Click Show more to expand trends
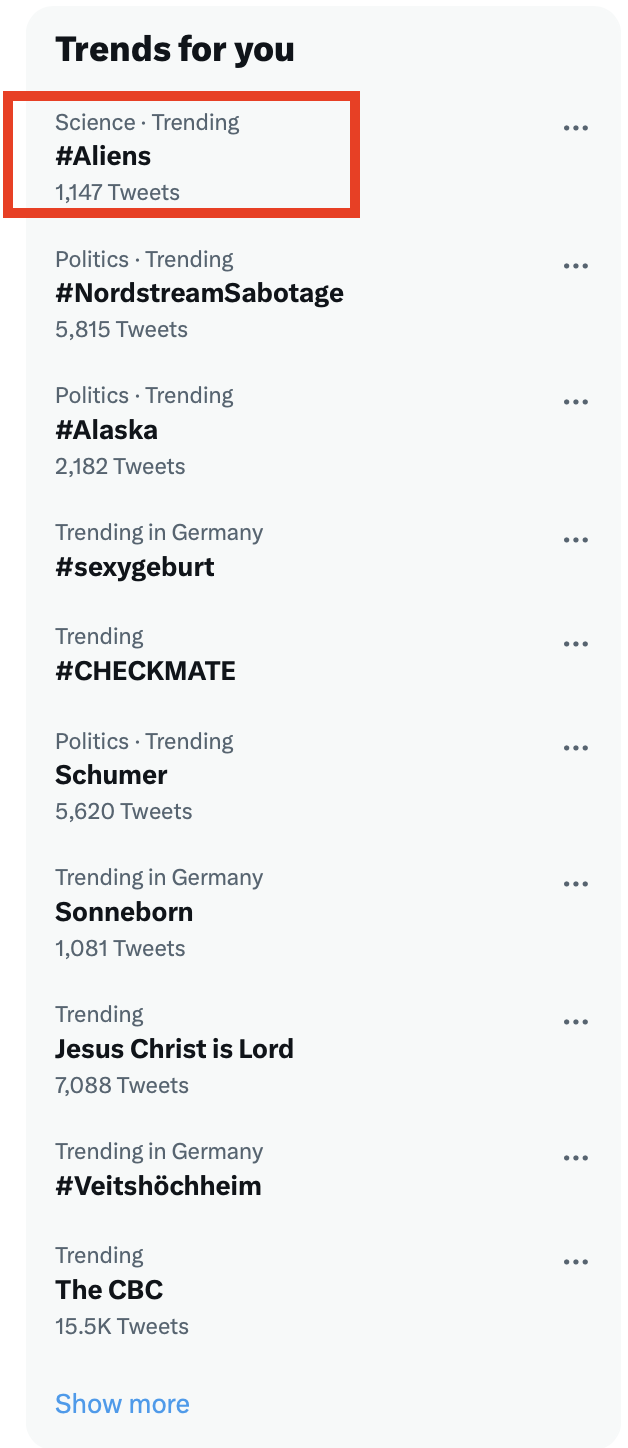 tap(122, 1404)
